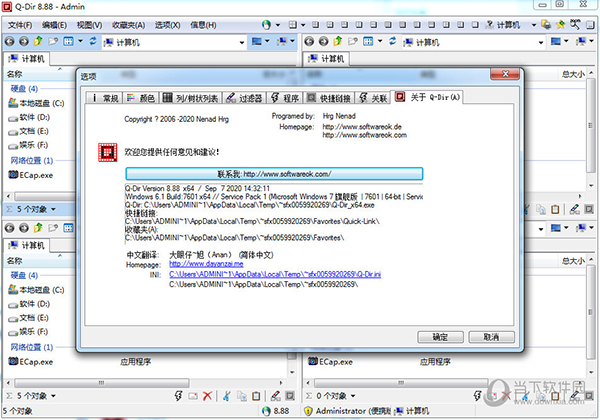Open the top-left address bar dropdown
Viewport: 600px width, 420px height.
[x=242, y=42]
